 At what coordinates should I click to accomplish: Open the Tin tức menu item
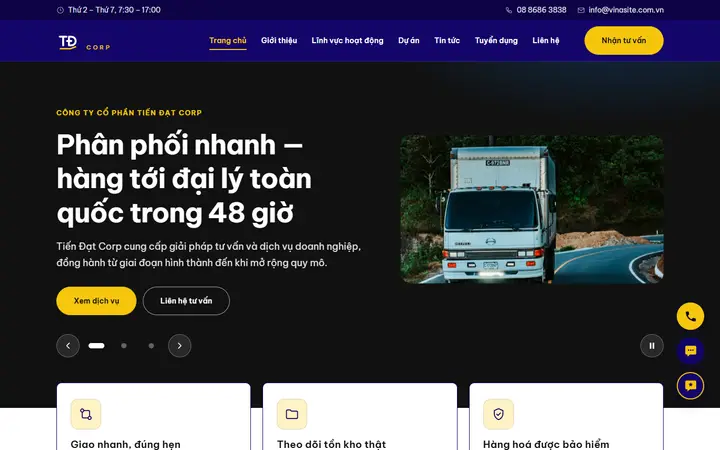(447, 40)
